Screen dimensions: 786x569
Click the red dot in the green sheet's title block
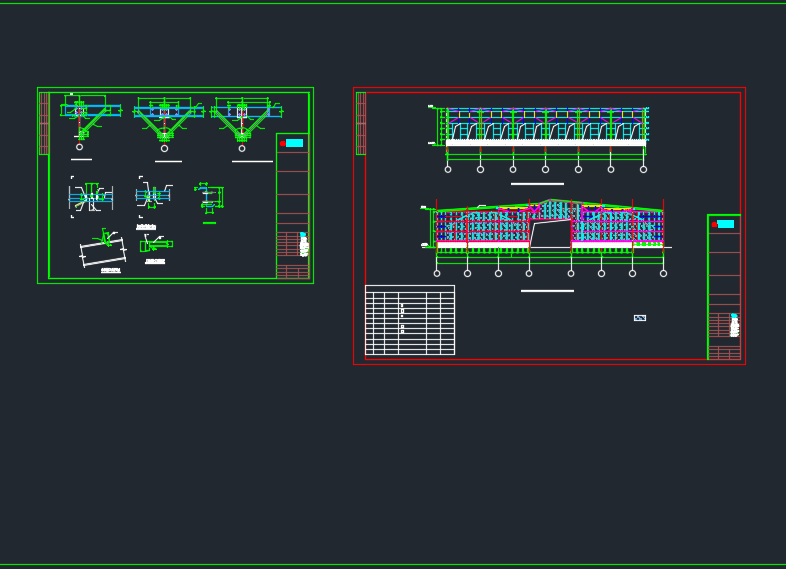pyautogui.click(x=283, y=143)
